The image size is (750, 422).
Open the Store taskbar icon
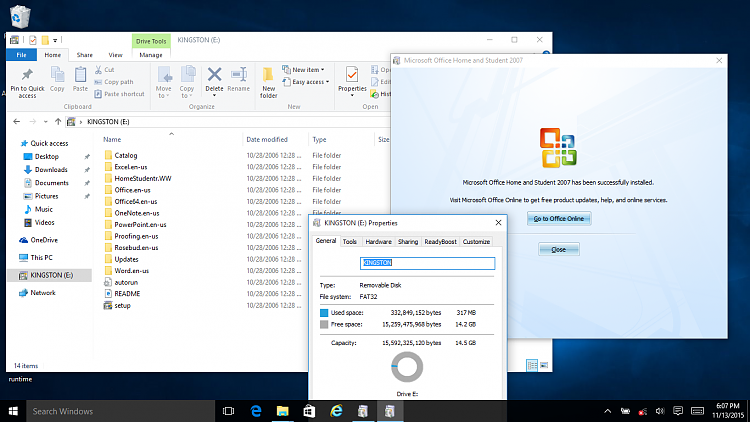coord(309,411)
